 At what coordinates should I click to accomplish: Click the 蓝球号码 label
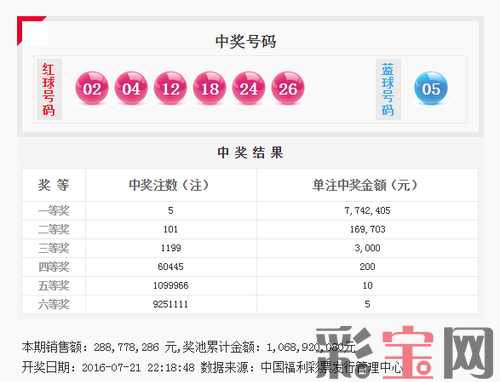tap(388, 89)
